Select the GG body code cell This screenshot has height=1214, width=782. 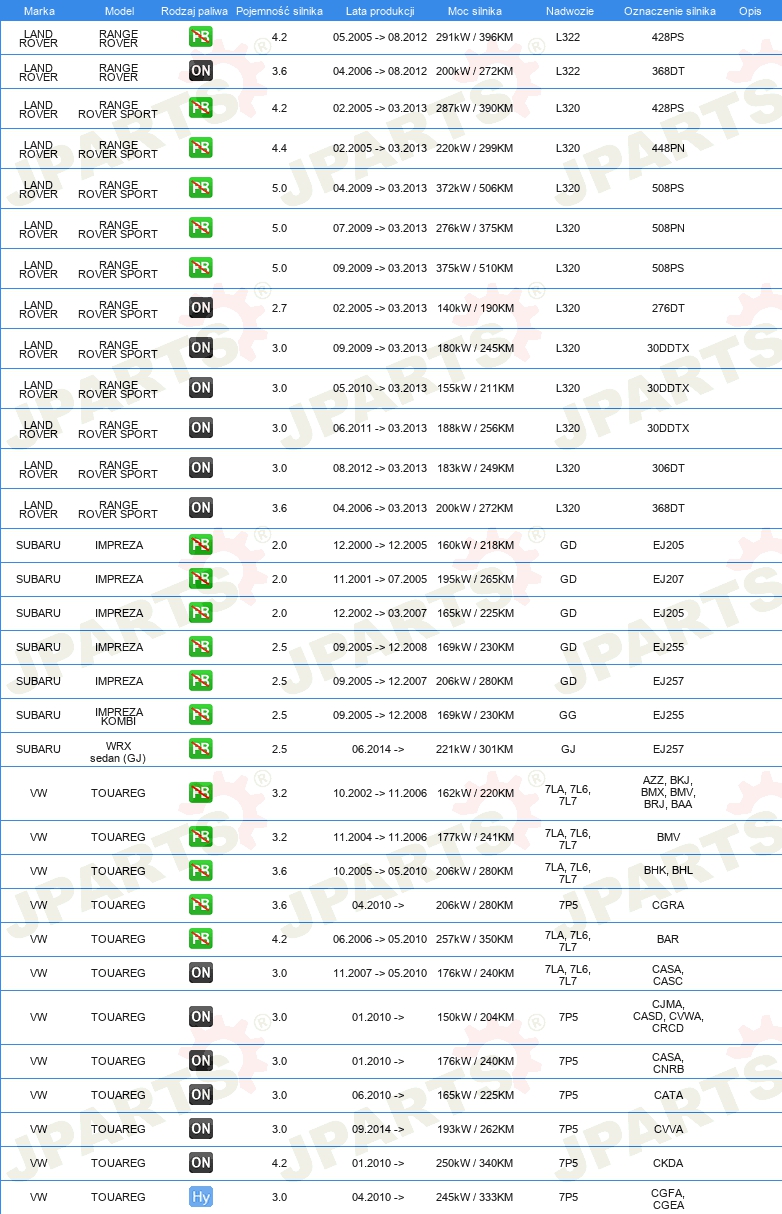(568, 715)
